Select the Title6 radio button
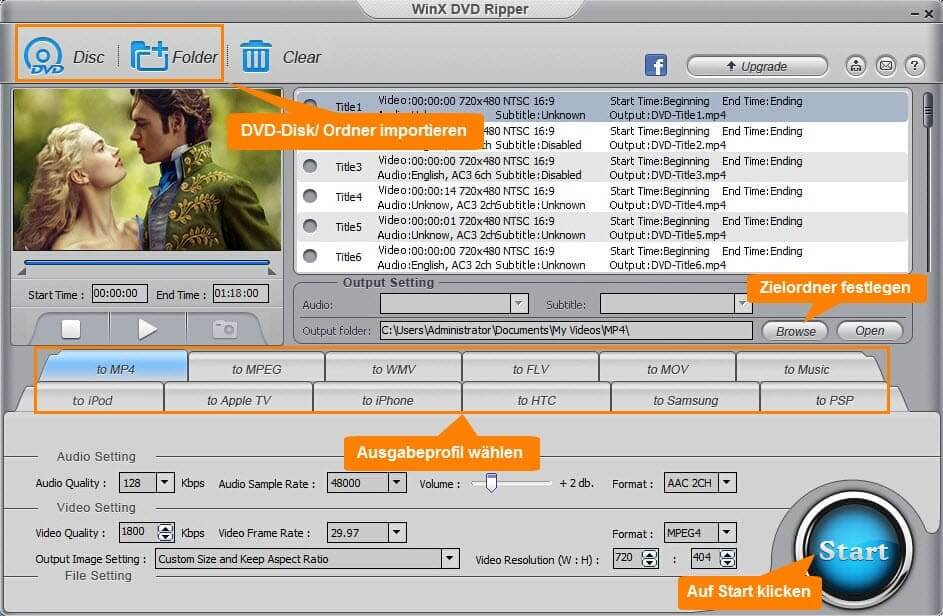This screenshot has width=943, height=616. (310, 256)
